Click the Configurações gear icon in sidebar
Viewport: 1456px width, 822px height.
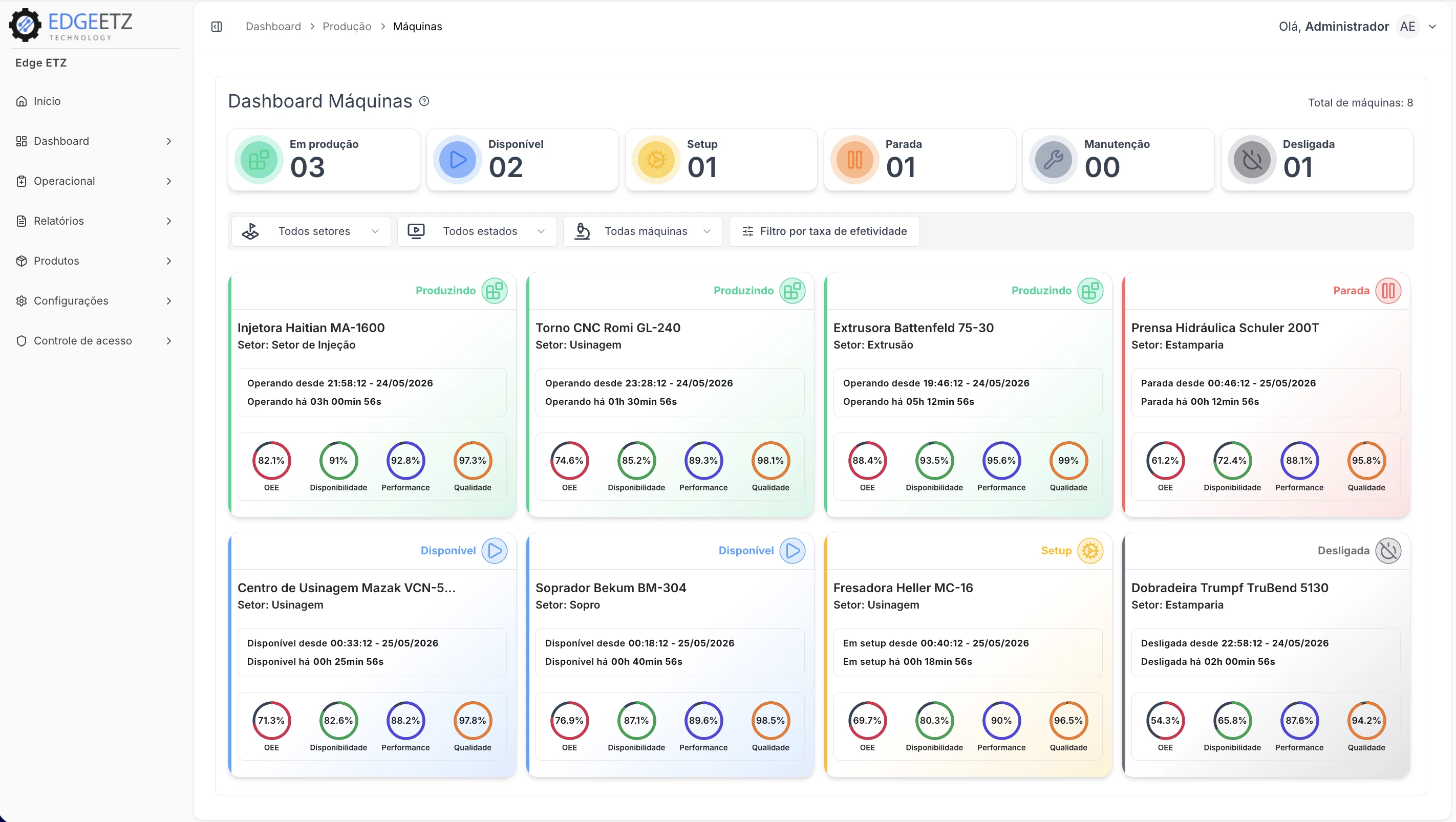point(22,301)
